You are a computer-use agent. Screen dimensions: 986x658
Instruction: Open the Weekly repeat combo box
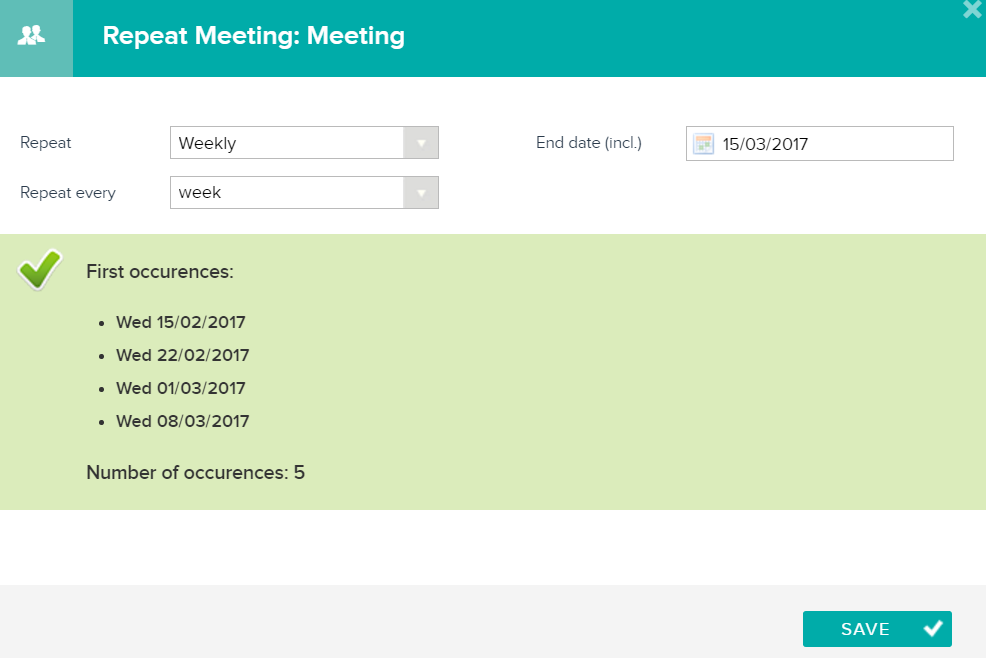point(304,143)
